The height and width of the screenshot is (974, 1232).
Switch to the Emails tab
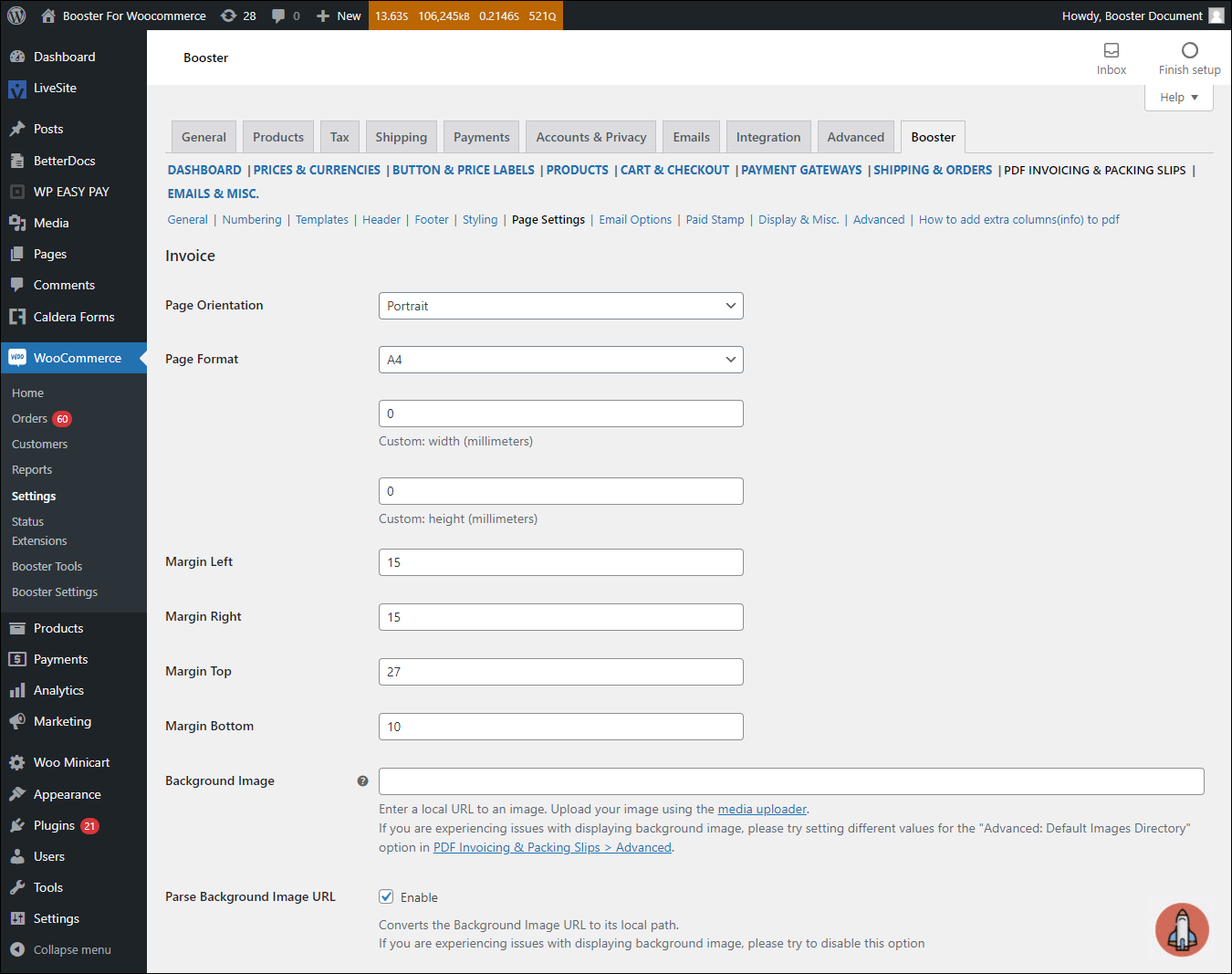click(x=692, y=137)
